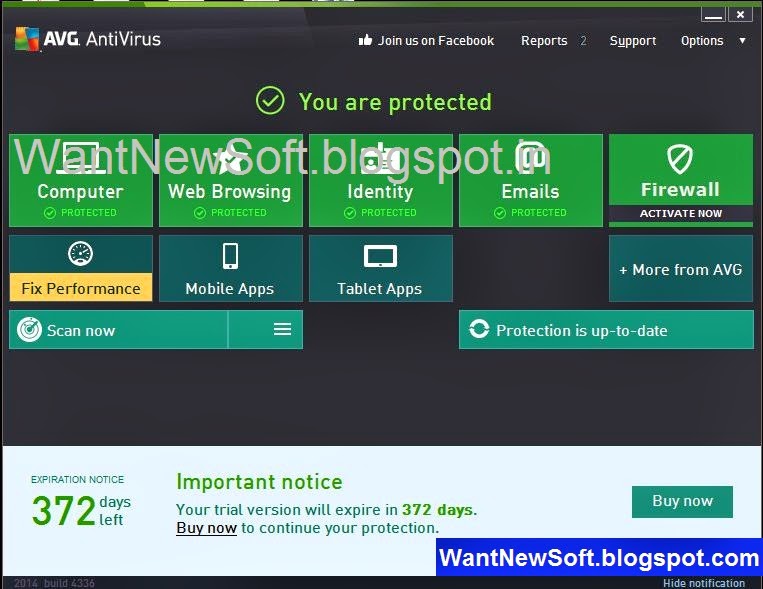Open More from AVG tile
This screenshot has width=763, height=589.
[681, 269]
